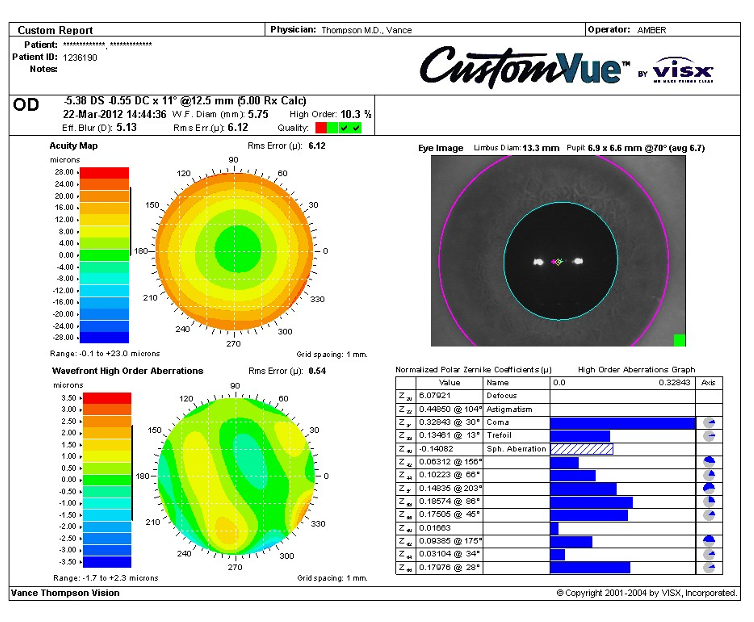This screenshot has width=754, height=622.
Task: Select the red 3.50 Wavefront legend swatch
Action: 107,398
